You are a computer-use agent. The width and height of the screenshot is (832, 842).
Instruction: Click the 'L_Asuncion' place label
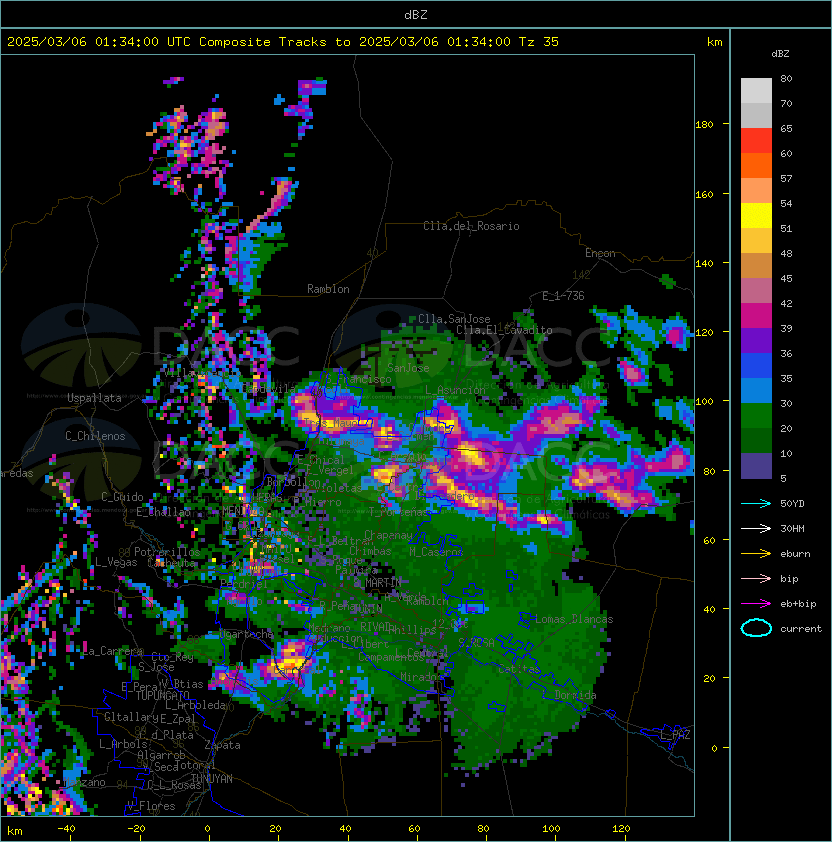pyautogui.click(x=455, y=390)
